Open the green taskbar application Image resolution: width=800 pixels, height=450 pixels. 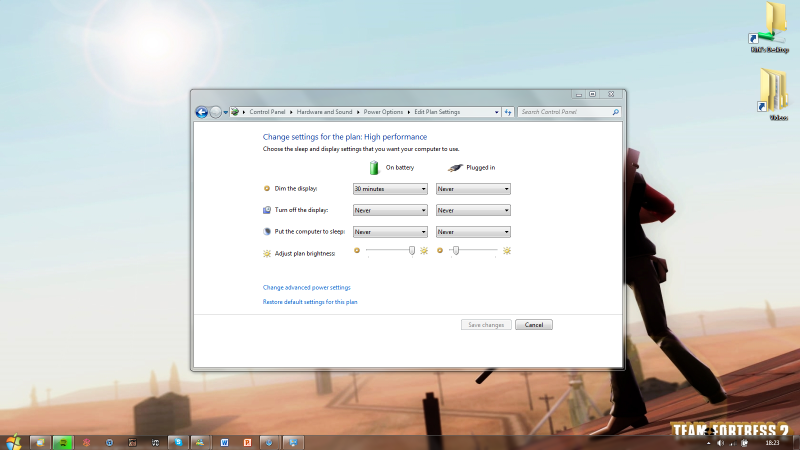click(x=63, y=442)
